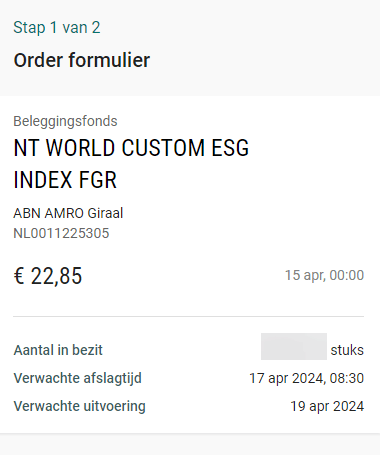Viewport: 380px width, 455px height.
Task: Click the 'Verwachte uitvoering' label
Action: pos(79,406)
